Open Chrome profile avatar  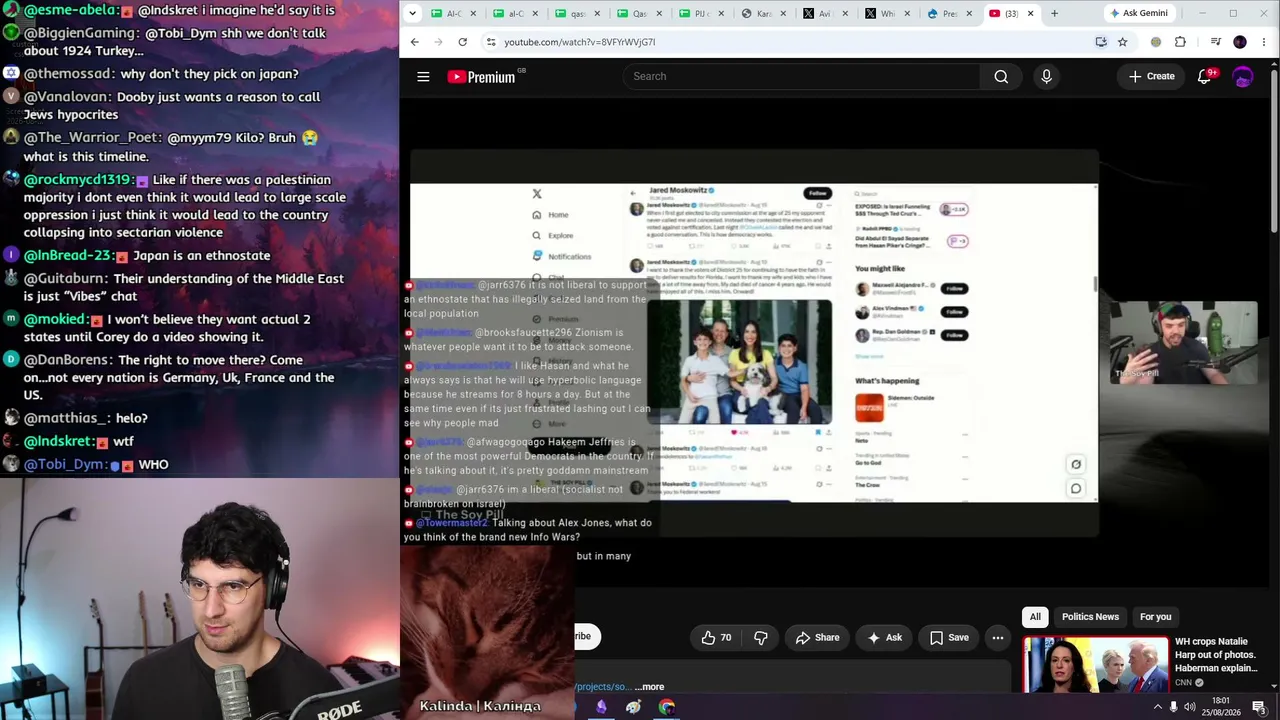click(1240, 42)
